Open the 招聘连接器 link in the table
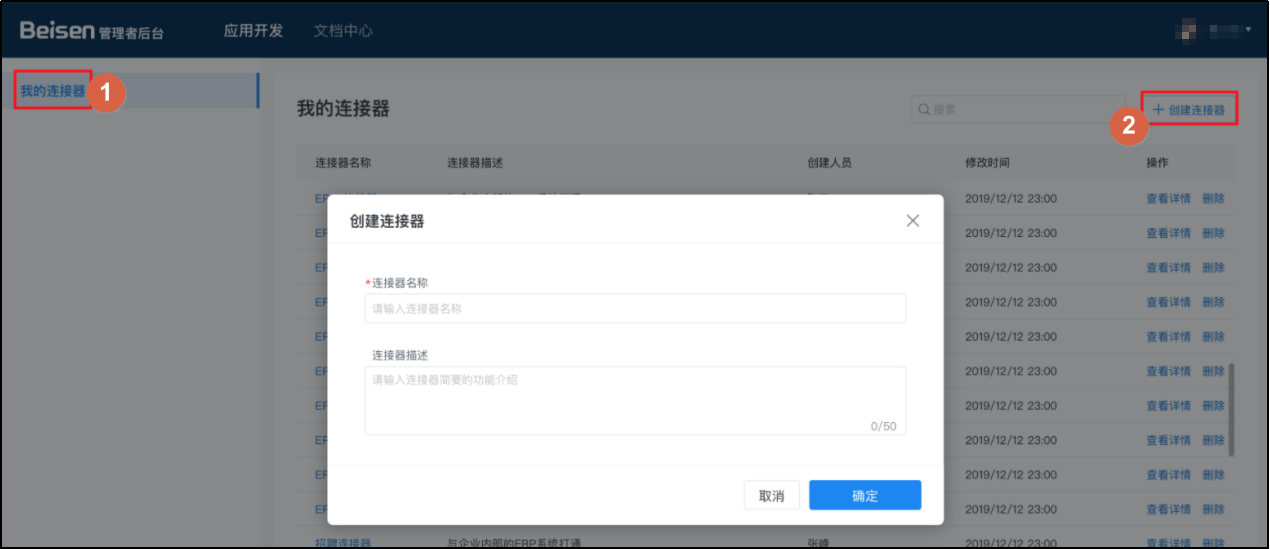Image resolution: width=1270 pixels, height=549 pixels. 343,543
